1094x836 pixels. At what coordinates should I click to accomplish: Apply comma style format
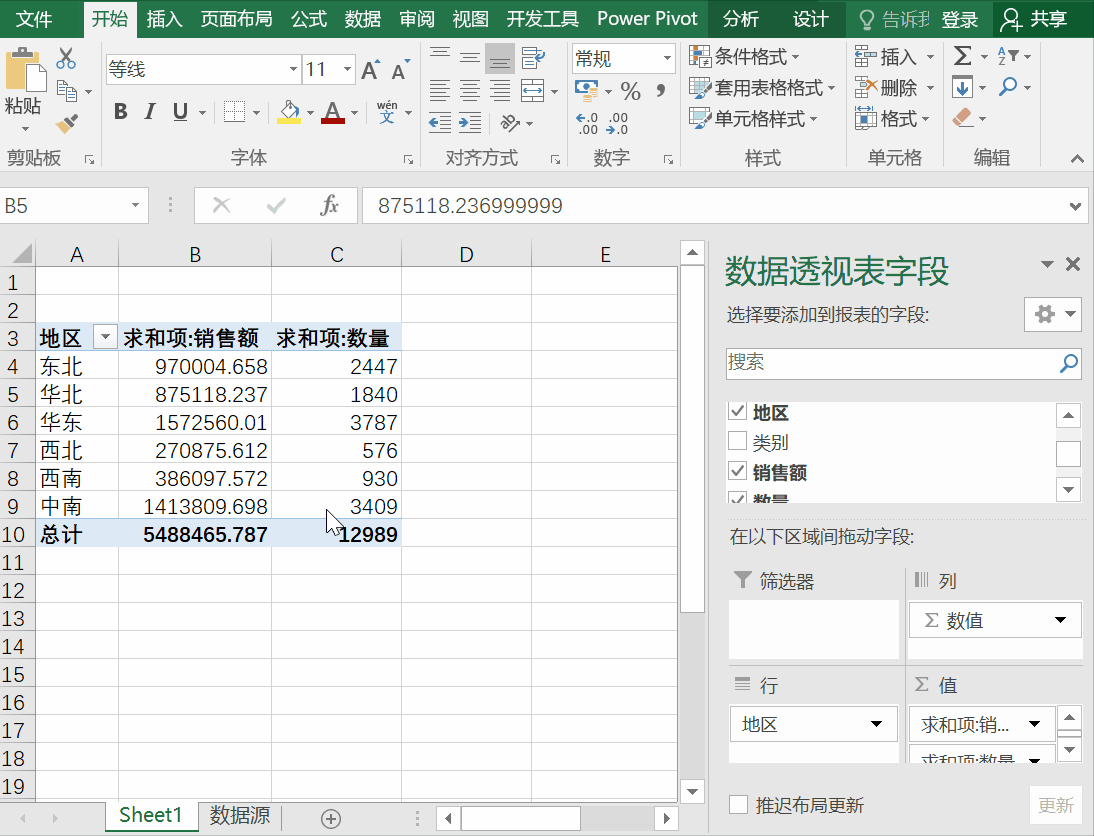click(660, 89)
